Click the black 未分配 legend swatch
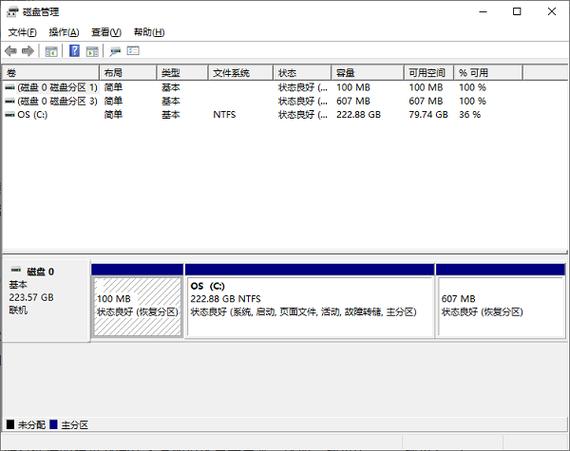 (11, 424)
